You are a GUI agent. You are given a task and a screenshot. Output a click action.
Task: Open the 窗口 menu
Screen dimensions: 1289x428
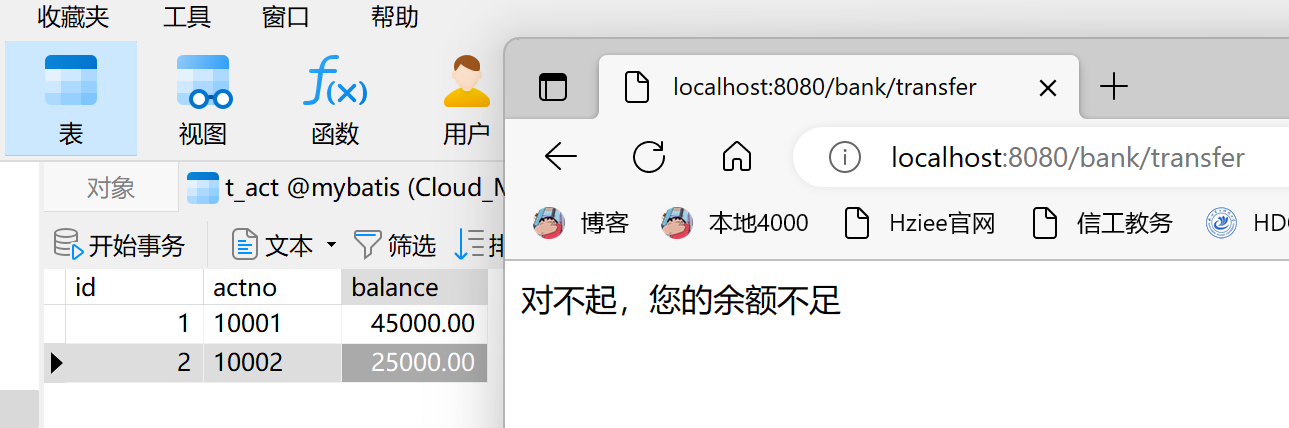pyautogui.click(x=286, y=17)
